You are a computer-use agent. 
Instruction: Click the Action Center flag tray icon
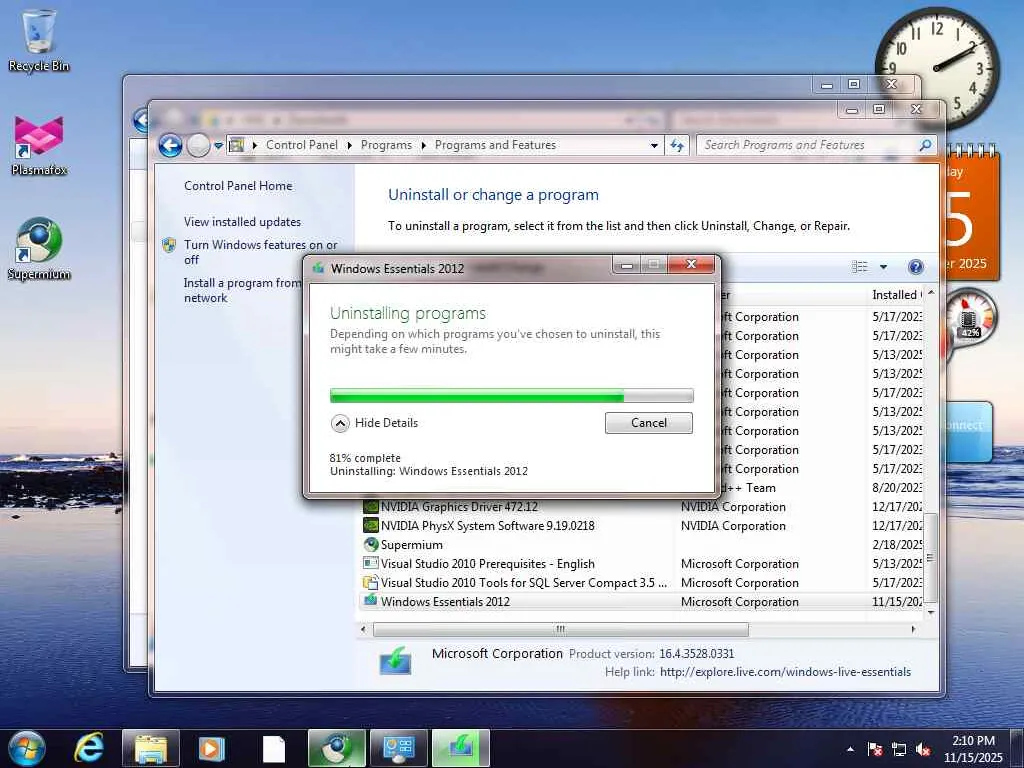coord(875,749)
